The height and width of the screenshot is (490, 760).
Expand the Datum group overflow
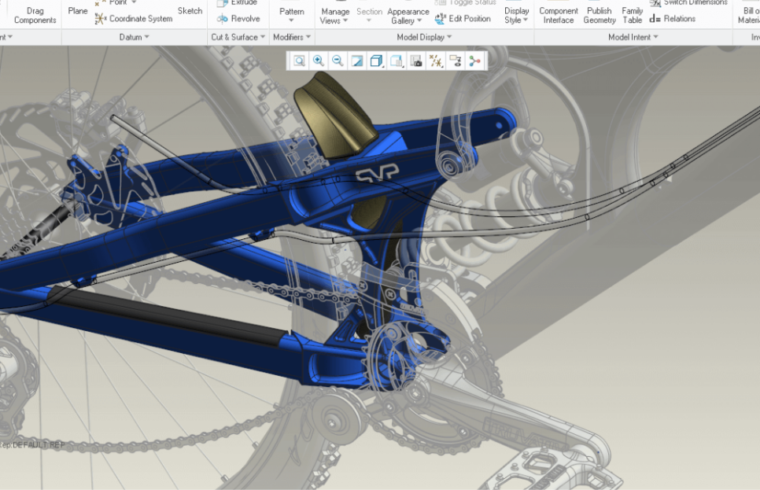pyautogui.click(x=134, y=37)
